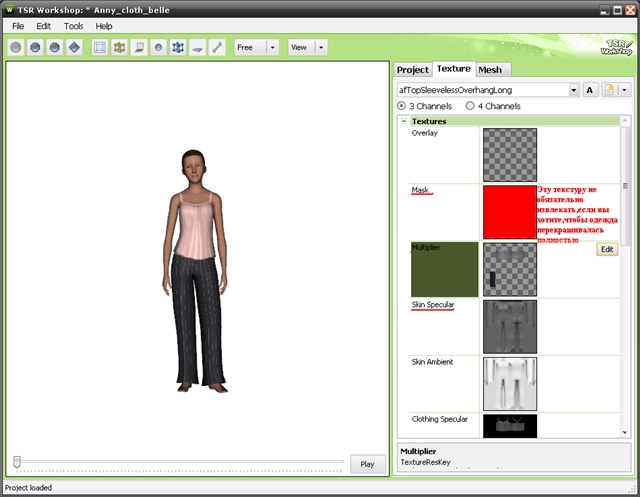This screenshot has width=640, height=497.
Task: Switch to the Project tab
Action: click(413, 70)
